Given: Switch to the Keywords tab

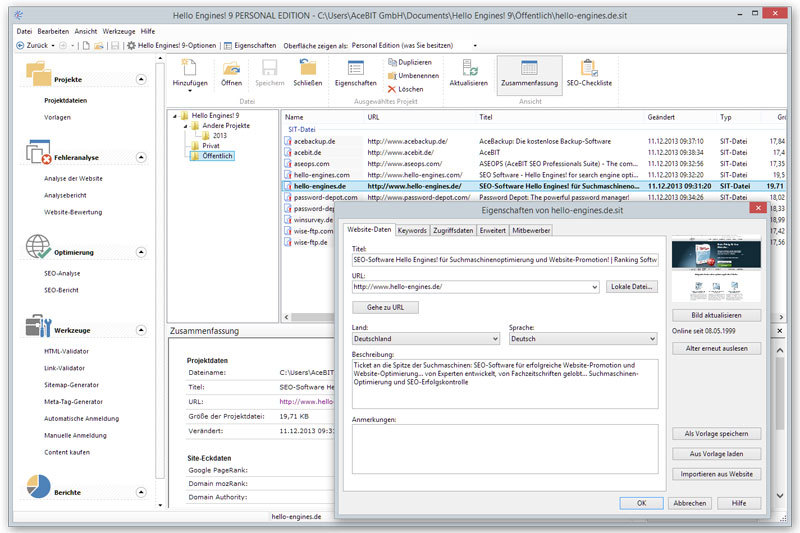Looking at the screenshot, I should [x=412, y=231].
